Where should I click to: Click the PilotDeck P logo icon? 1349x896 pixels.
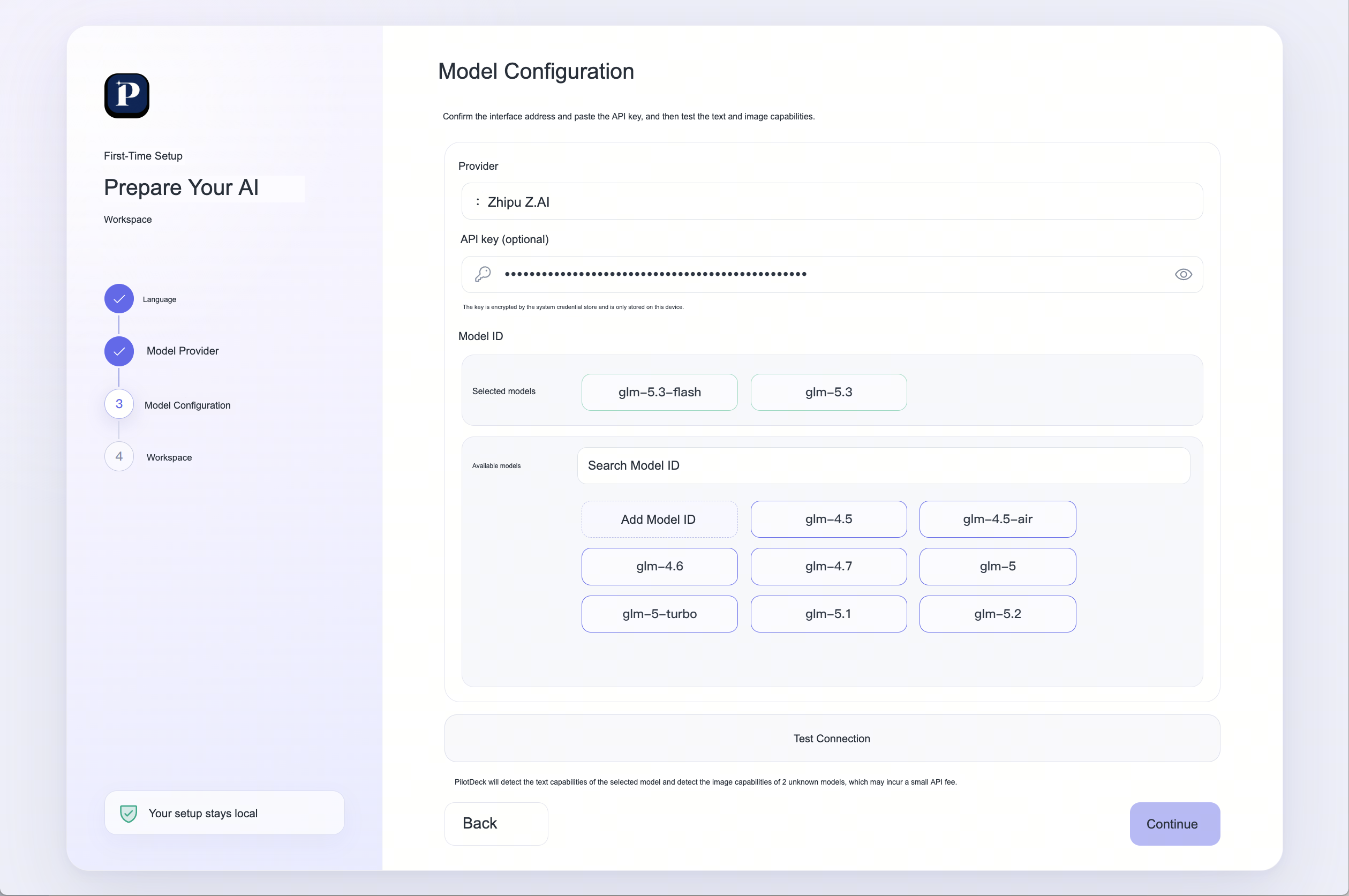click(x=127, y=95)
